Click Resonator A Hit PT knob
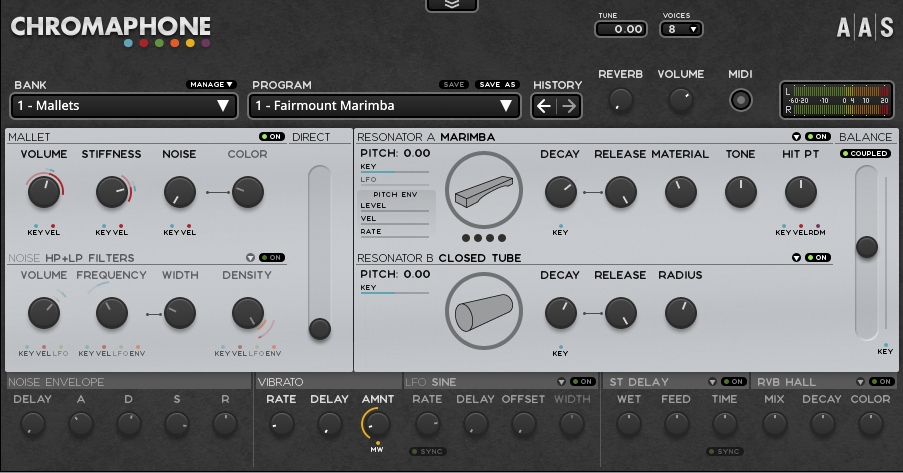The height and width of the screenshot is (473, 903). (800, 192)
